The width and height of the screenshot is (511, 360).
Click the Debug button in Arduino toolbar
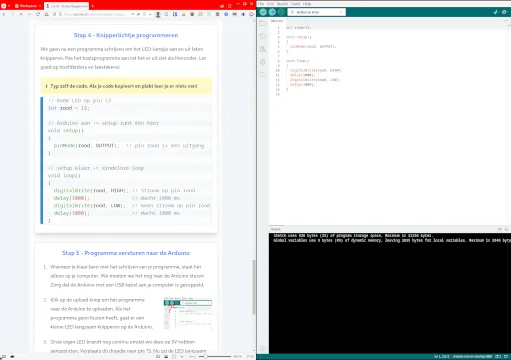(x=281, y=12)
